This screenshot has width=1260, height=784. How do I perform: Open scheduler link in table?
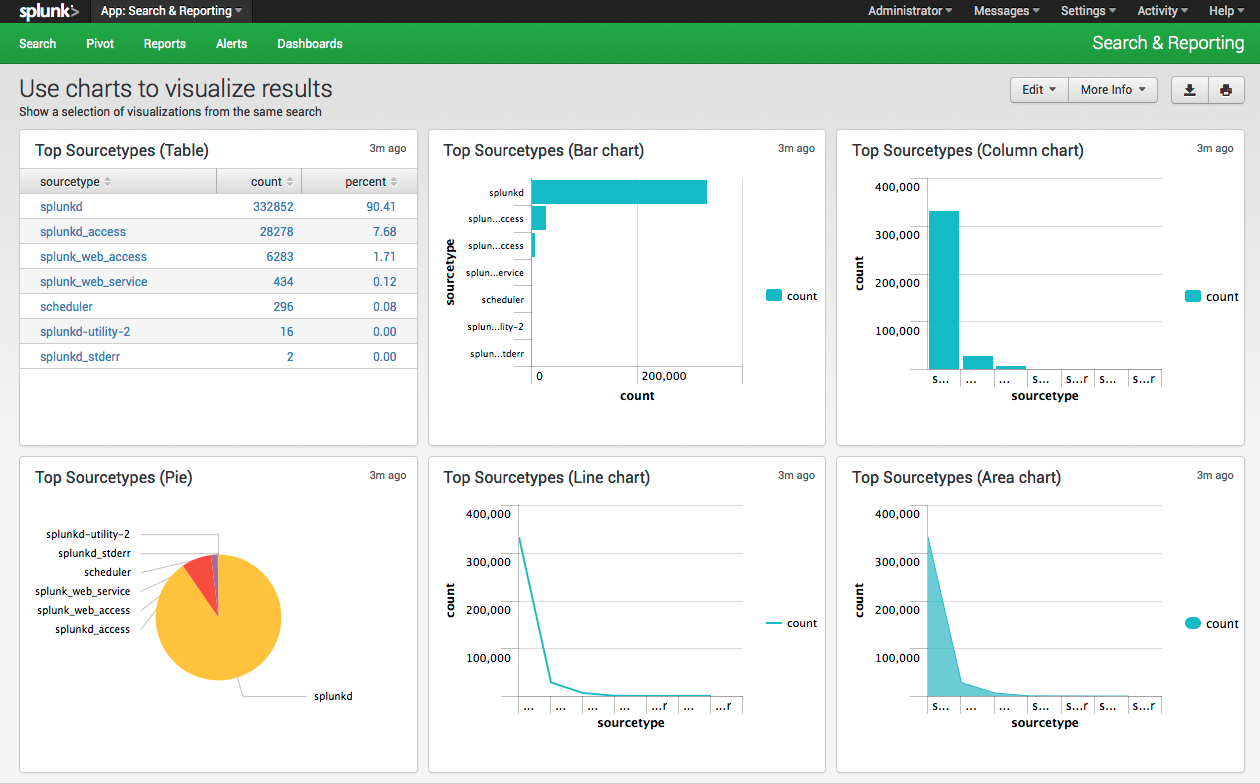click(x=66, y=307)
